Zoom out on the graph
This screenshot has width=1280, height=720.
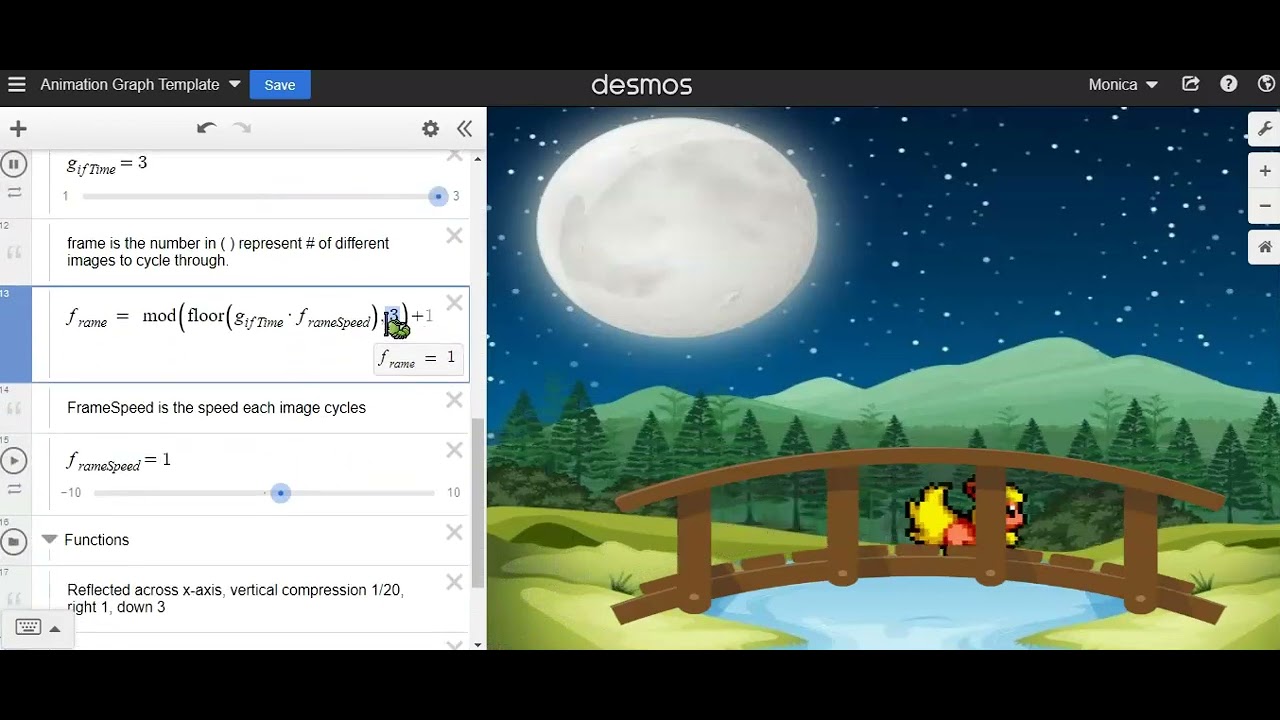[x=1264, y=205]
